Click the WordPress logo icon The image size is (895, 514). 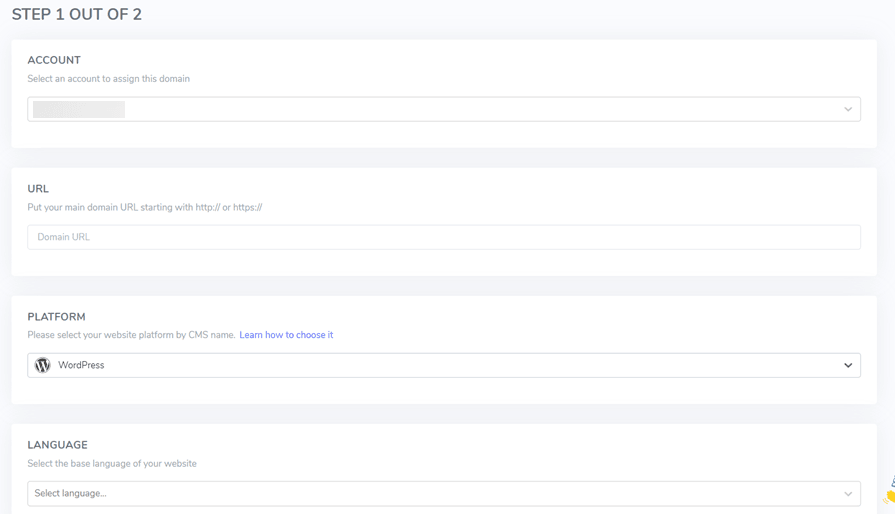(x=42, y=366)
